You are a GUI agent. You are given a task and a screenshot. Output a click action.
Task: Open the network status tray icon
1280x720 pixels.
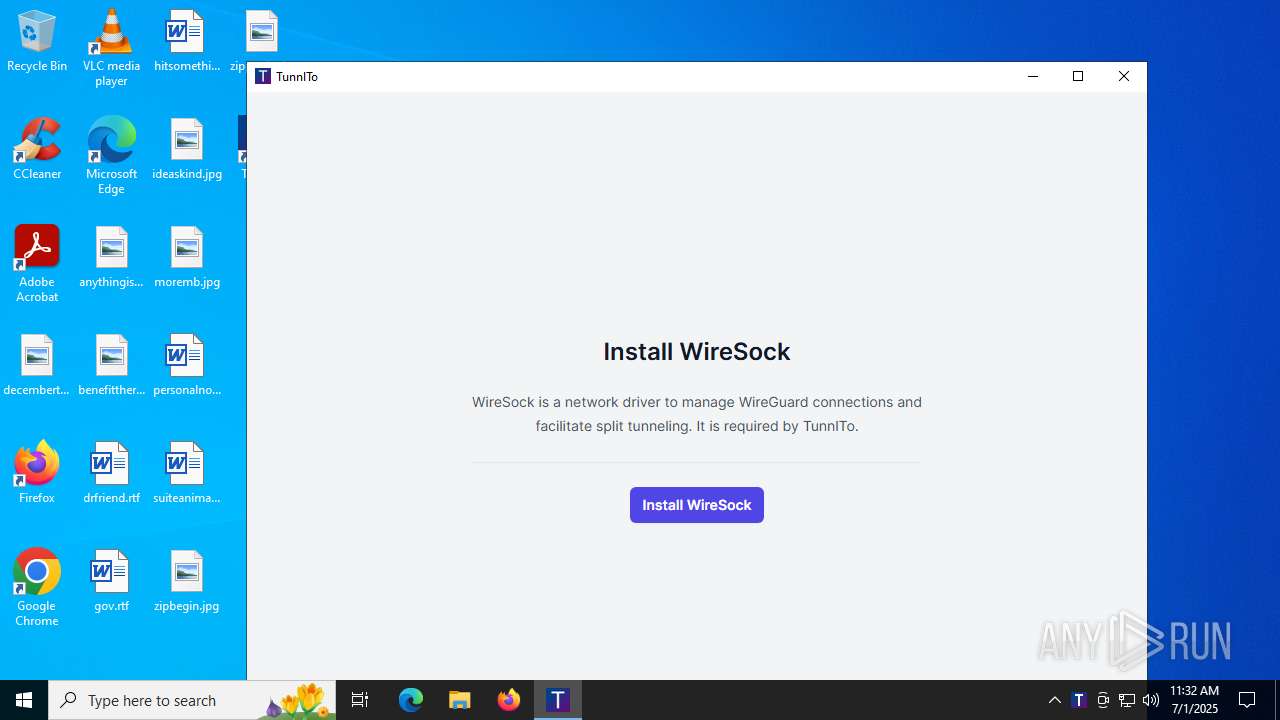point(1127,700)
